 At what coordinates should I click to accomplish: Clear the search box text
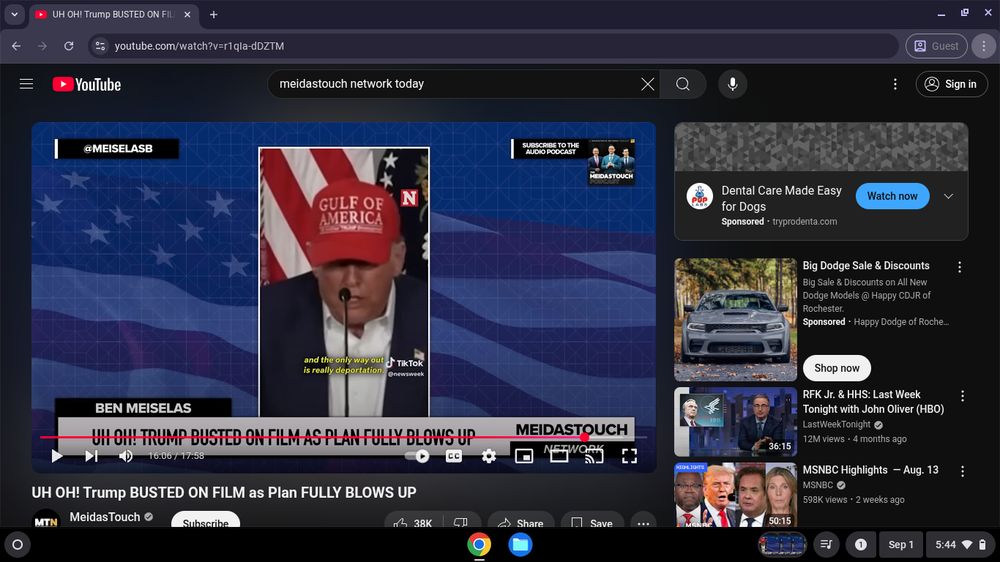(x=647, y=84)
